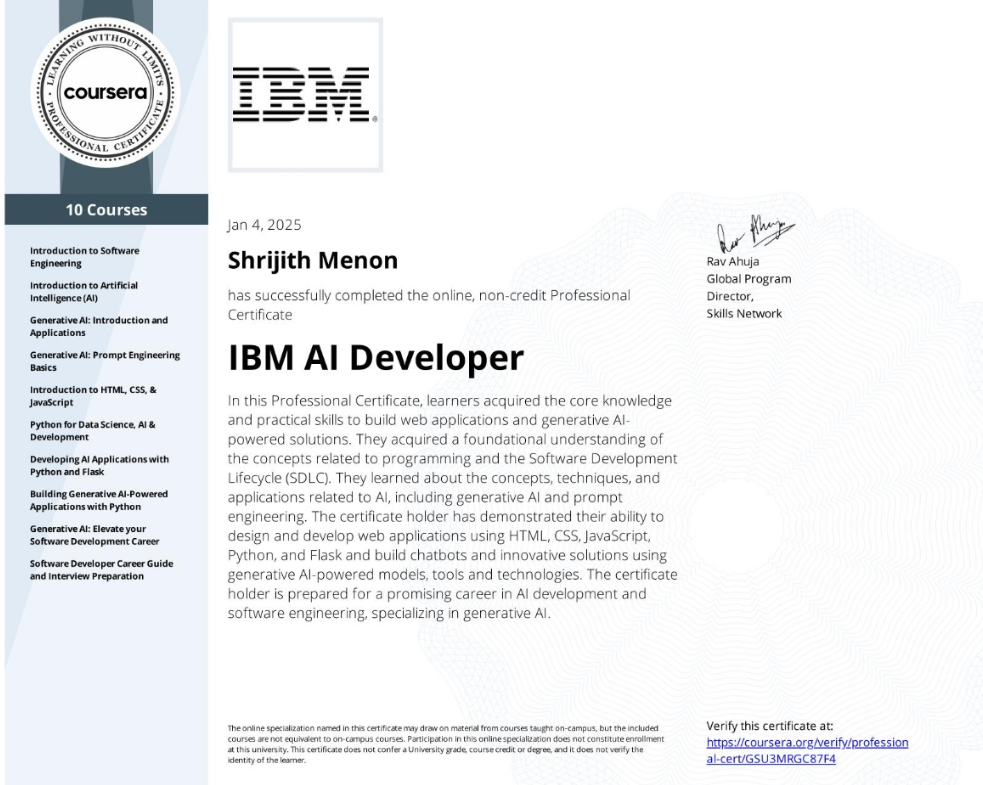
Task: Select "Developing AI Applications with Python and Flask"
Action: pos(99,465)
